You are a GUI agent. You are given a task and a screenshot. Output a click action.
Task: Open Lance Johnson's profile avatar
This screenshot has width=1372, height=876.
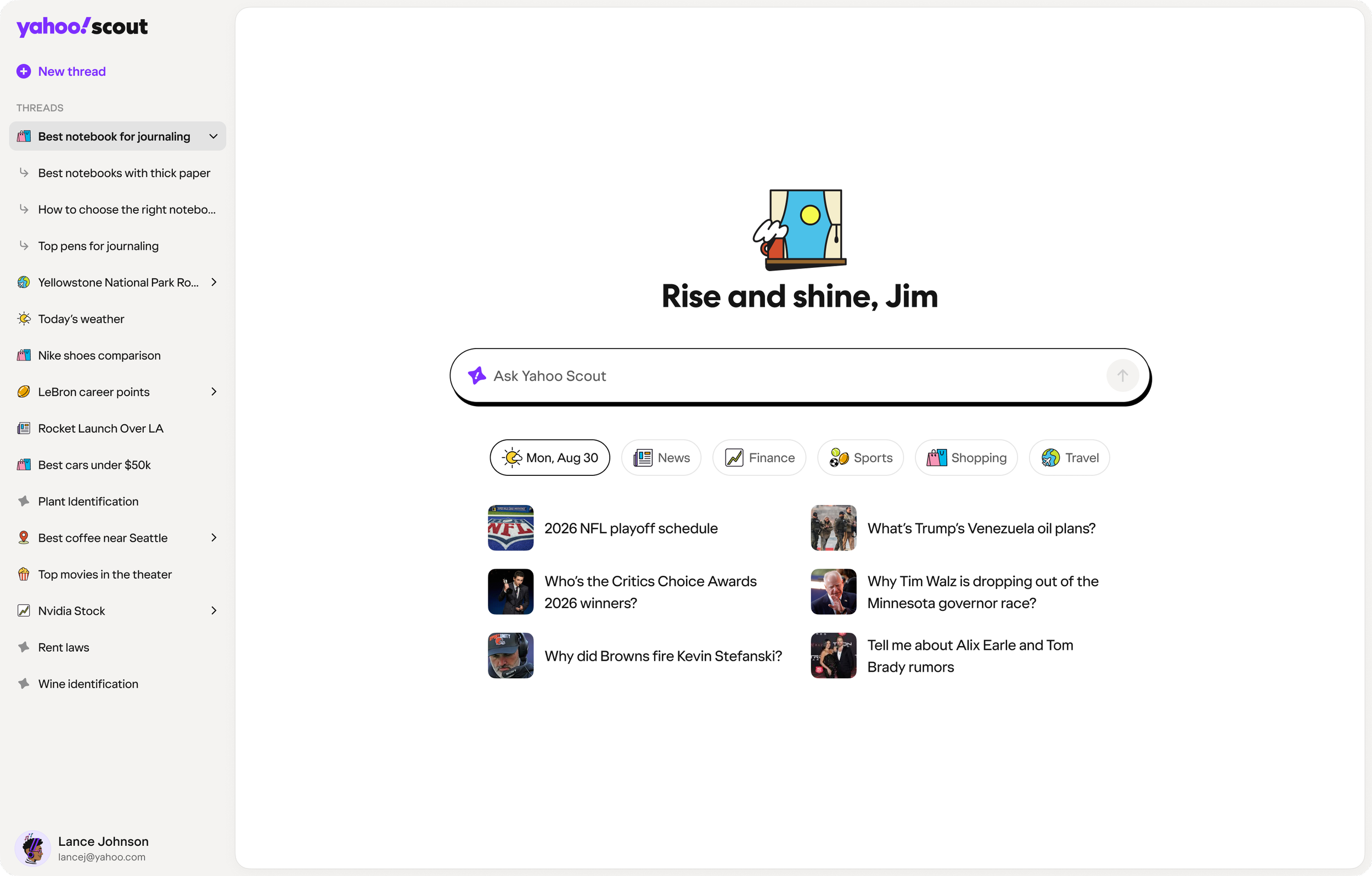click(x=32, y=848)
